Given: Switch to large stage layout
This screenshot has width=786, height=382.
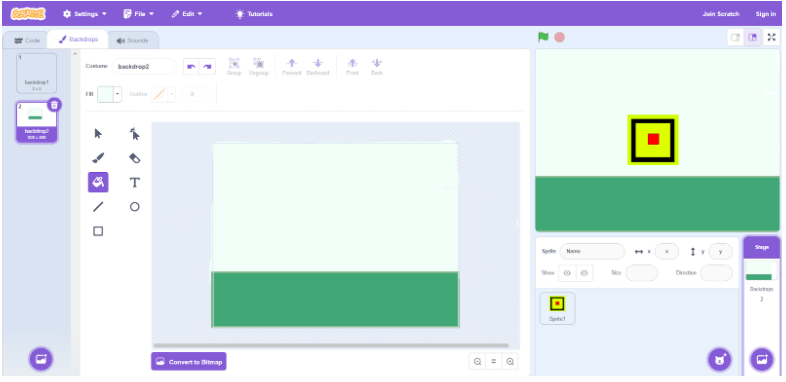Looking at the screenshot, I should click(x=752, y=38).
